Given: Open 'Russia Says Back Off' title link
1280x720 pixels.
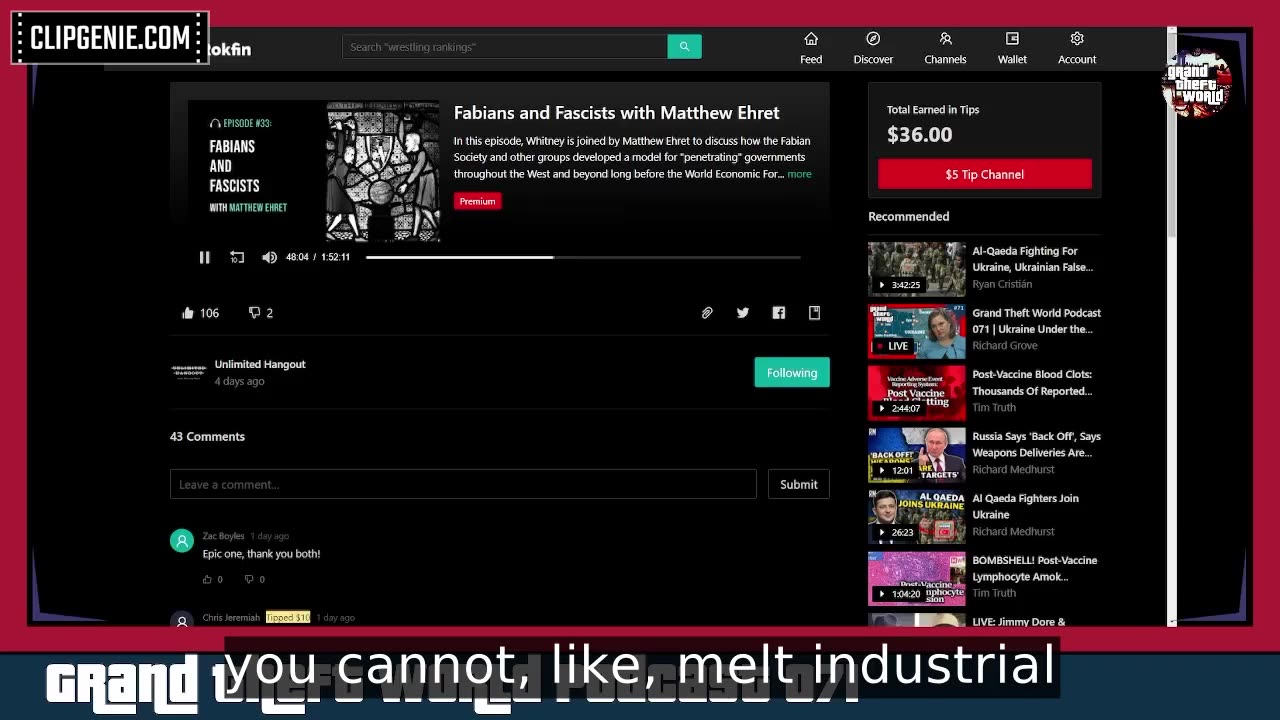Looking at the screenshot, I should pyautogui.click(x=1036, y=445).
